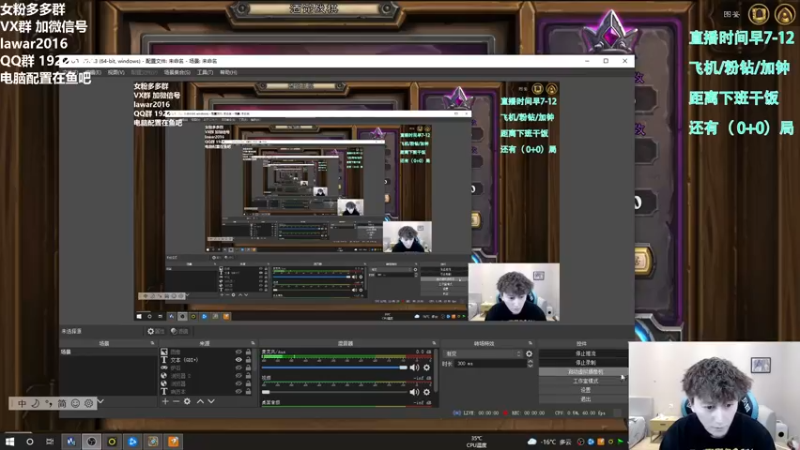This screenshot has height=450, width=800.
Task: Open source Properties gear button below preview
Action: click(x=156, y=331)
